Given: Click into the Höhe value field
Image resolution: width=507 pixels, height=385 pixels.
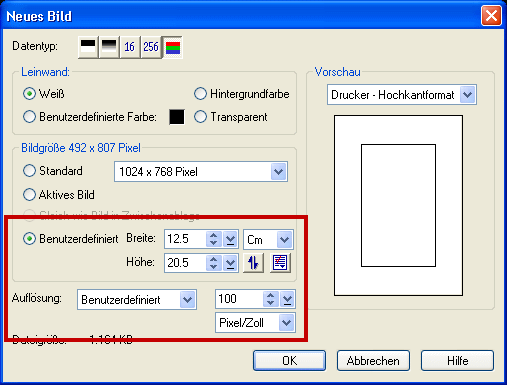Looking at the screenshot, I should click(x=185, y=263).
